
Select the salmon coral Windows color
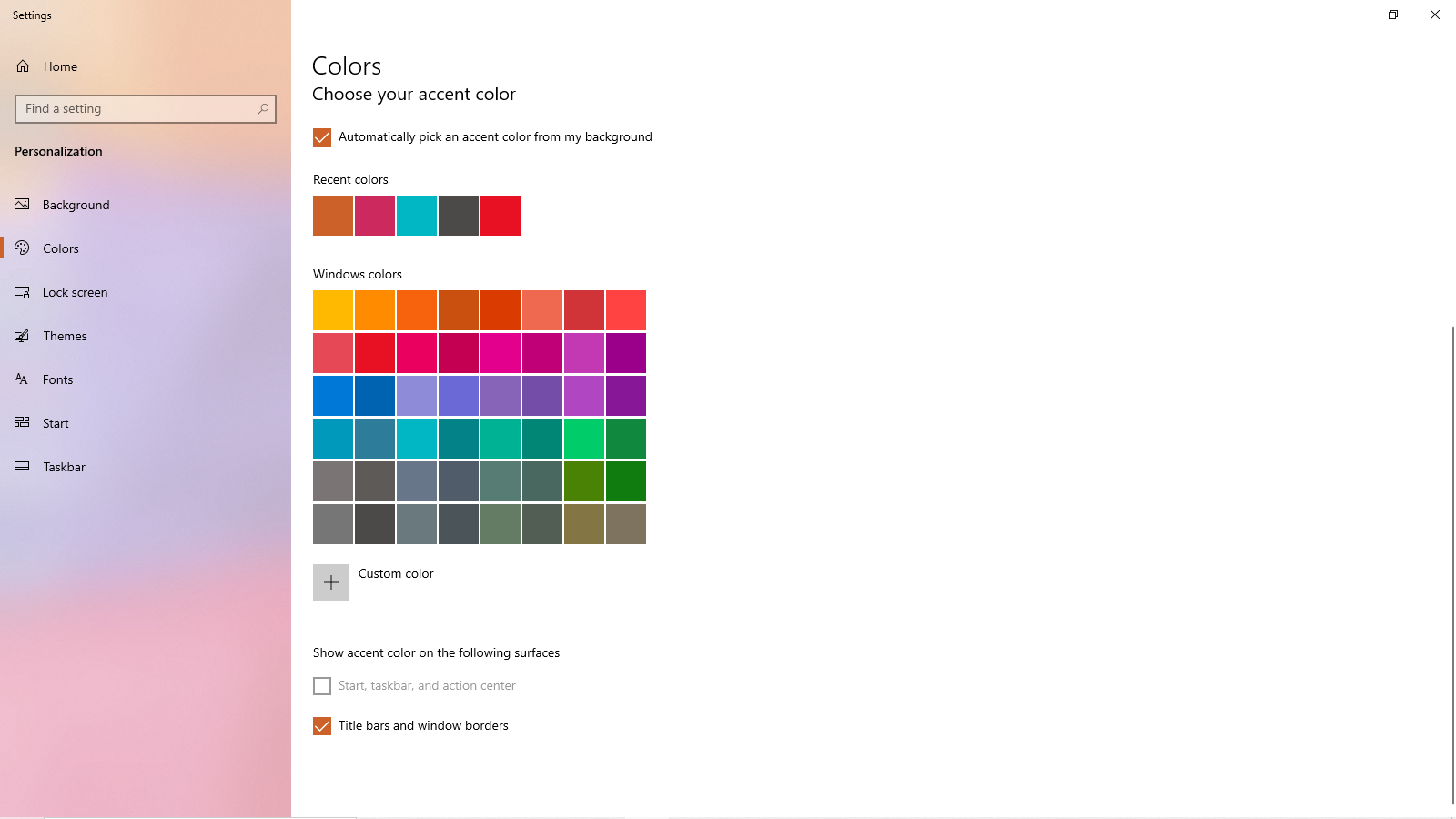click(542, 310)
